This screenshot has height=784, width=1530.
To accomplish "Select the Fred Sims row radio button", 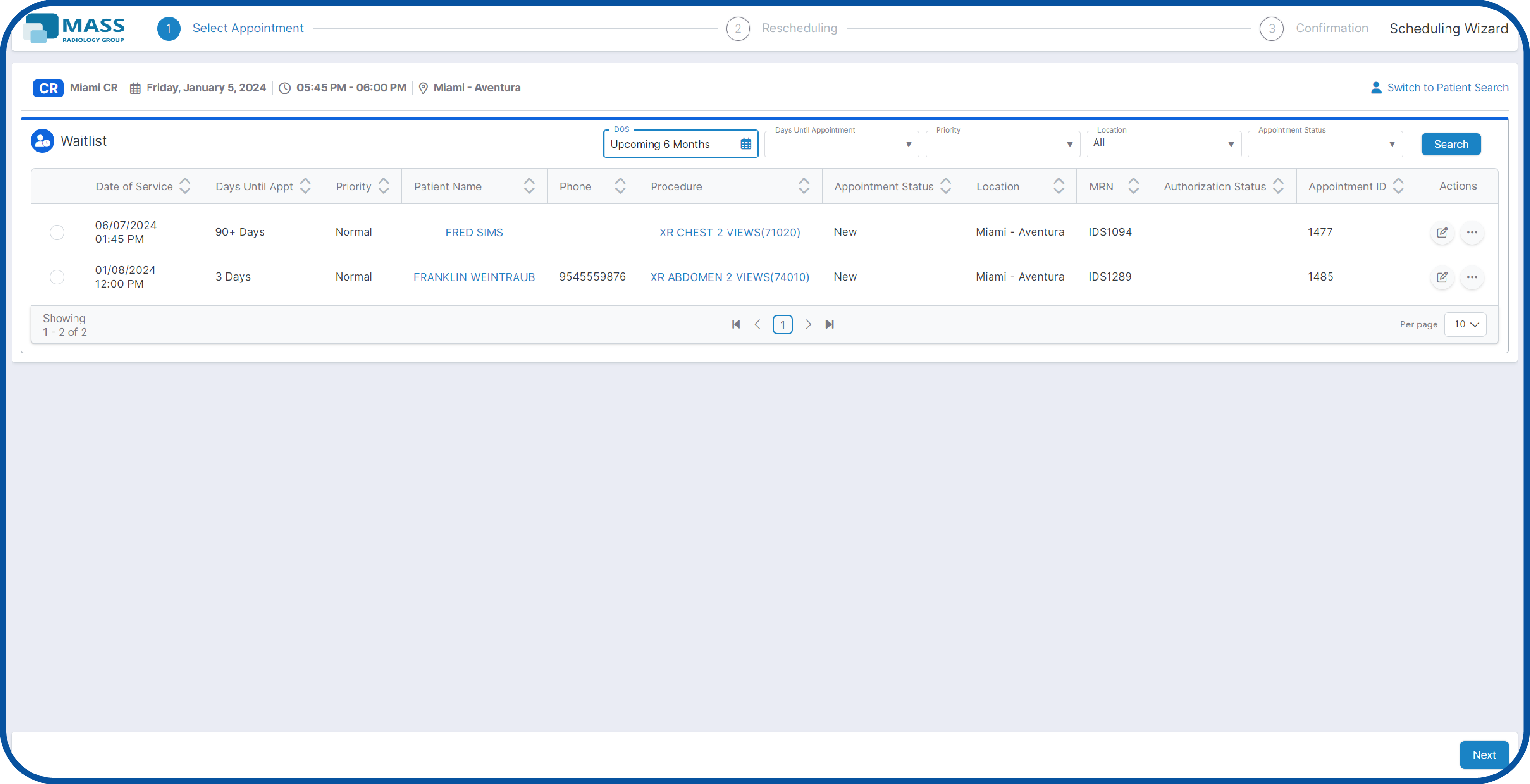I will click(57, 232).
